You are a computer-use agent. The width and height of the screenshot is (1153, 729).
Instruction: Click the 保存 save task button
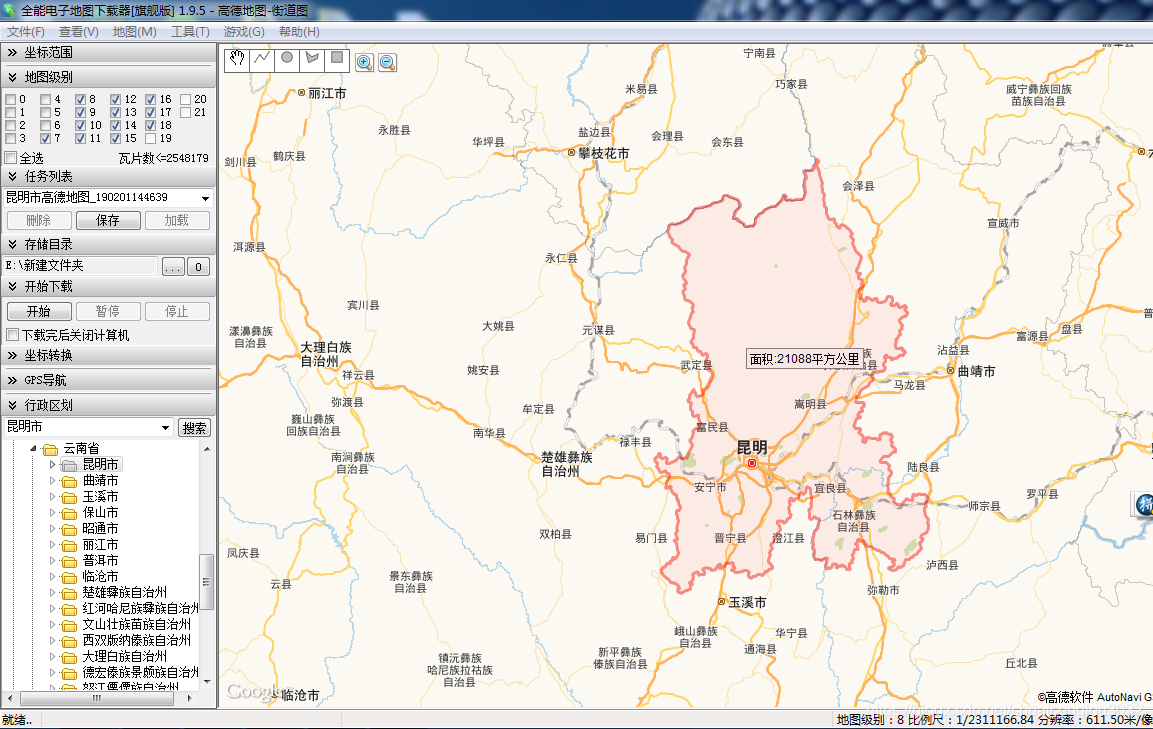coord(107,221)
